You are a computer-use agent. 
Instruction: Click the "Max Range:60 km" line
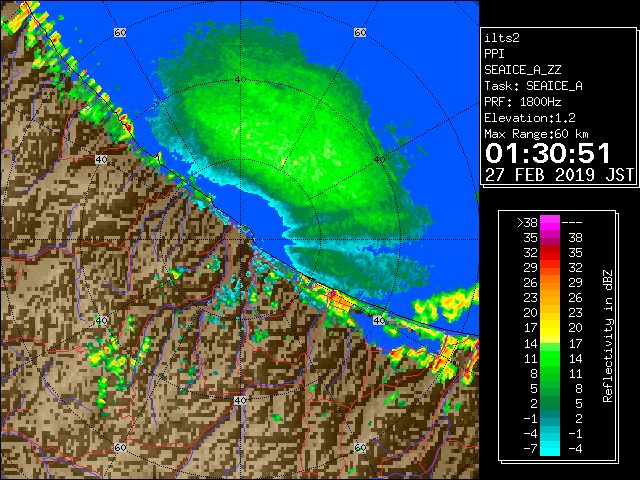[x=536, y=134]
